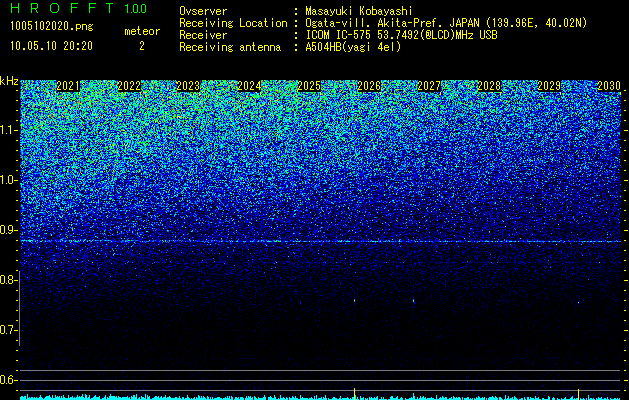Click the Ovserver field label
Image resolution: width=629 pixels, height=400 pixels.
[203, 12]
